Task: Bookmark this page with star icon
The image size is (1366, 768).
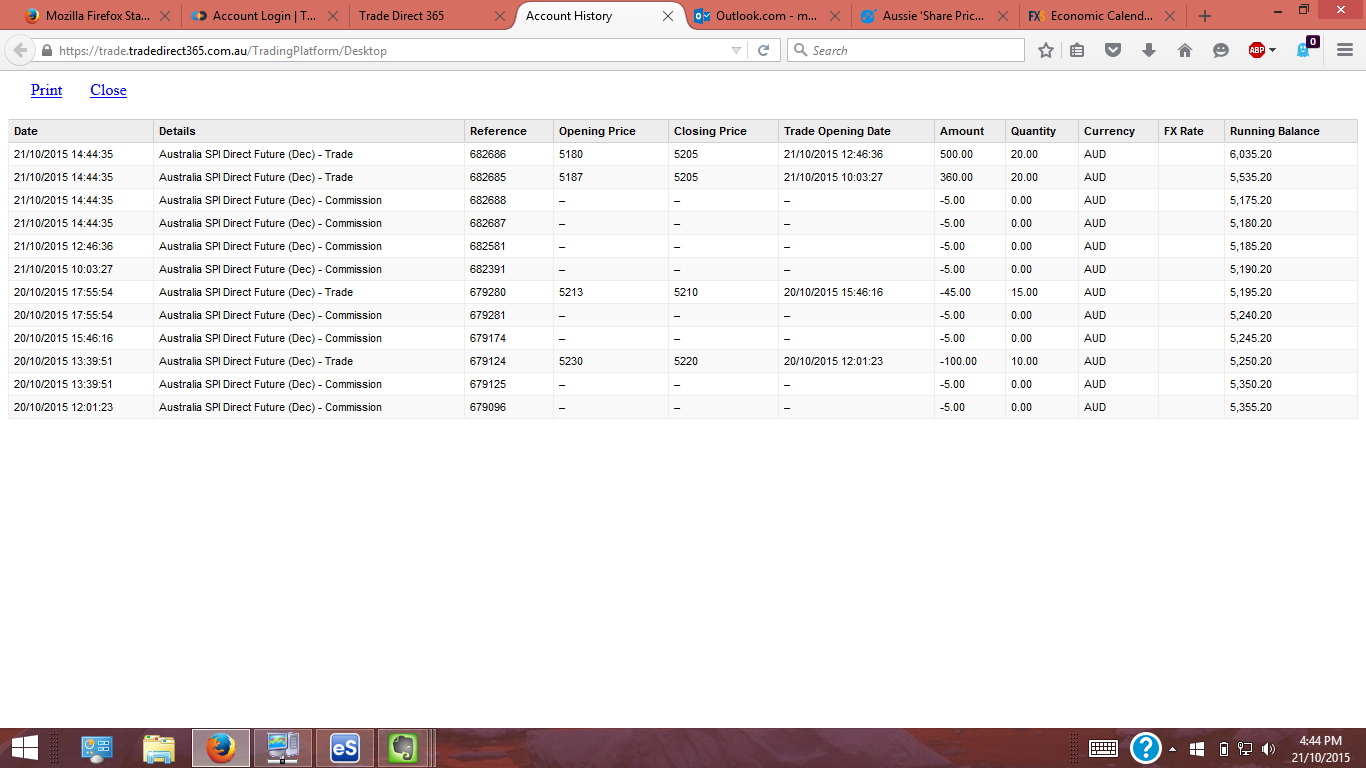Action: click(1046, 50)
